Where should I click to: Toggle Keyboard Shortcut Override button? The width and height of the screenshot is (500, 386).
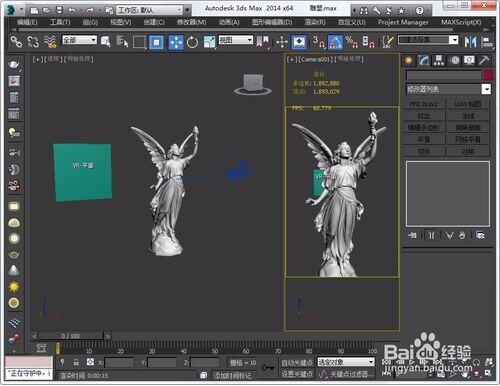point(299,42)
